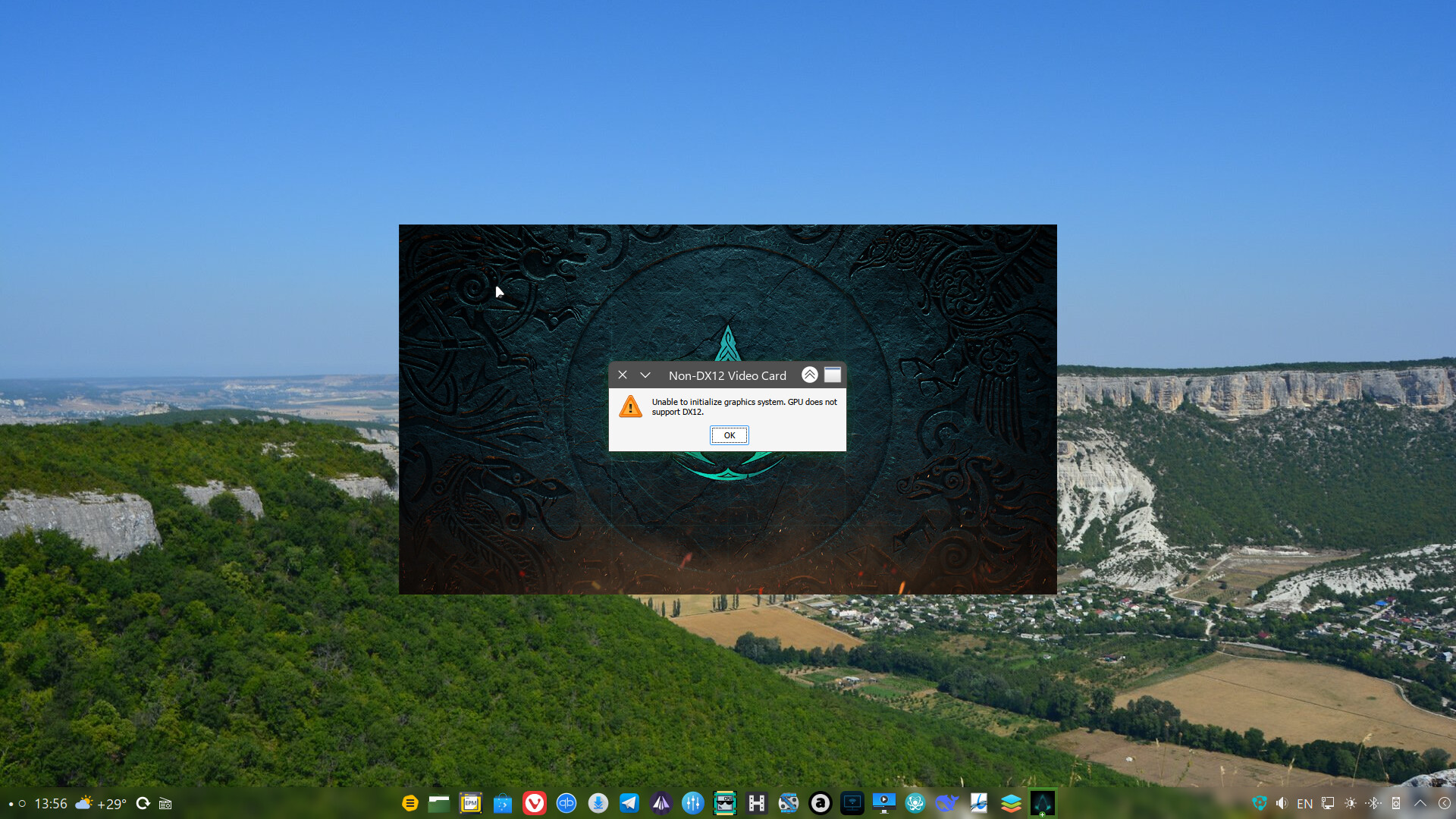Open qBittorrent from the dock

[x=566, y=803]
